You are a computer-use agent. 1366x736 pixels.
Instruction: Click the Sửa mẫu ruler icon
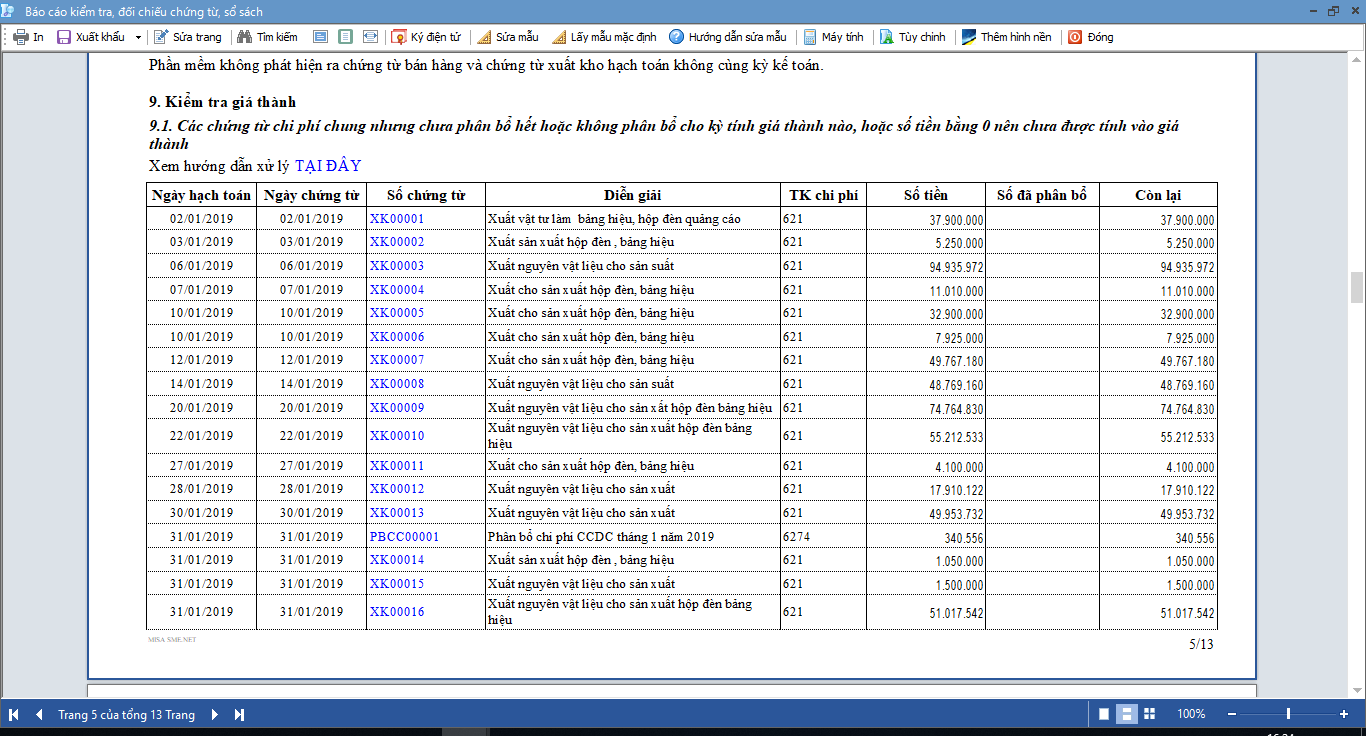(x=484, y=37)
